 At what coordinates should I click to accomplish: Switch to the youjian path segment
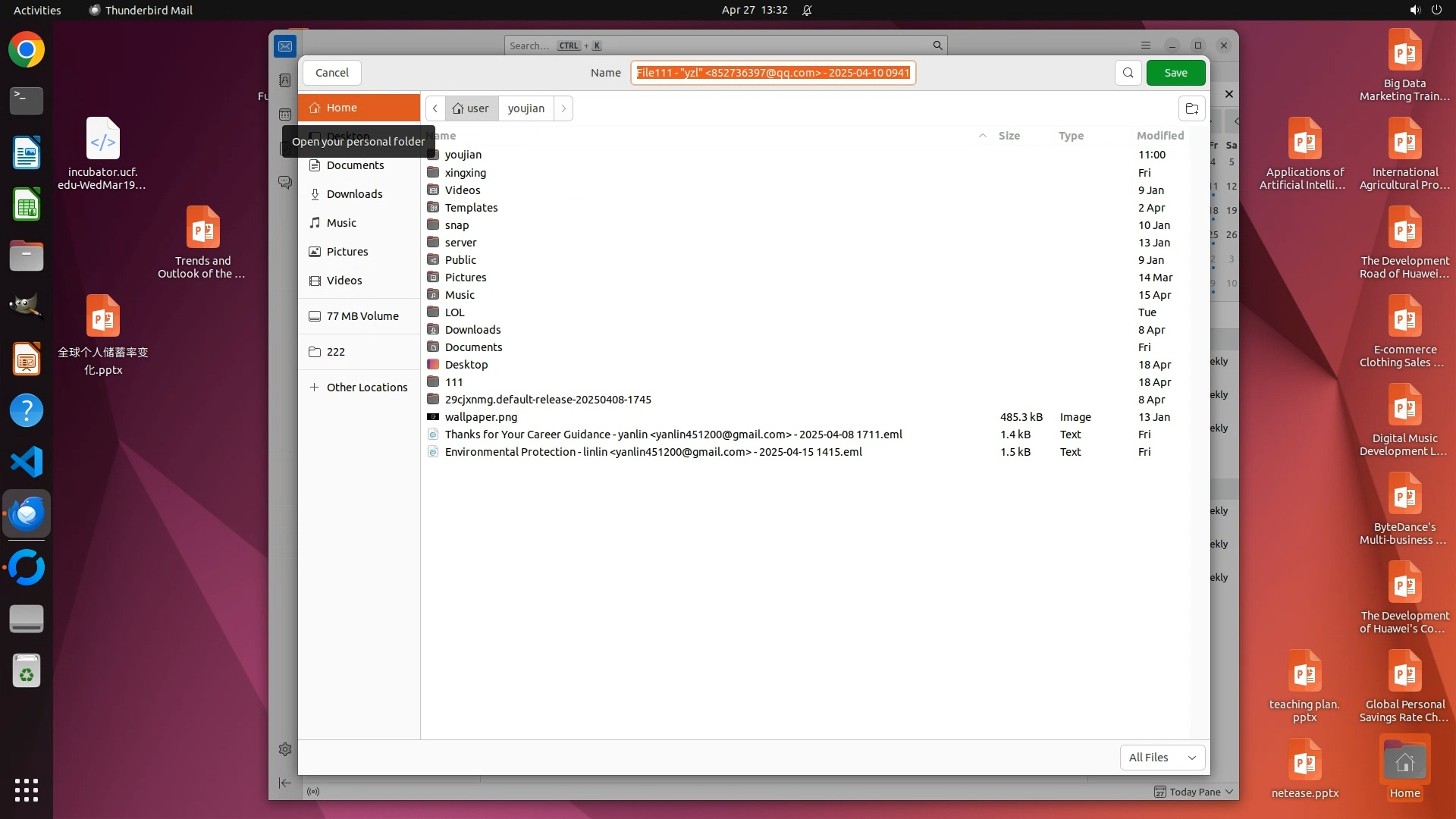click(526, 108)
